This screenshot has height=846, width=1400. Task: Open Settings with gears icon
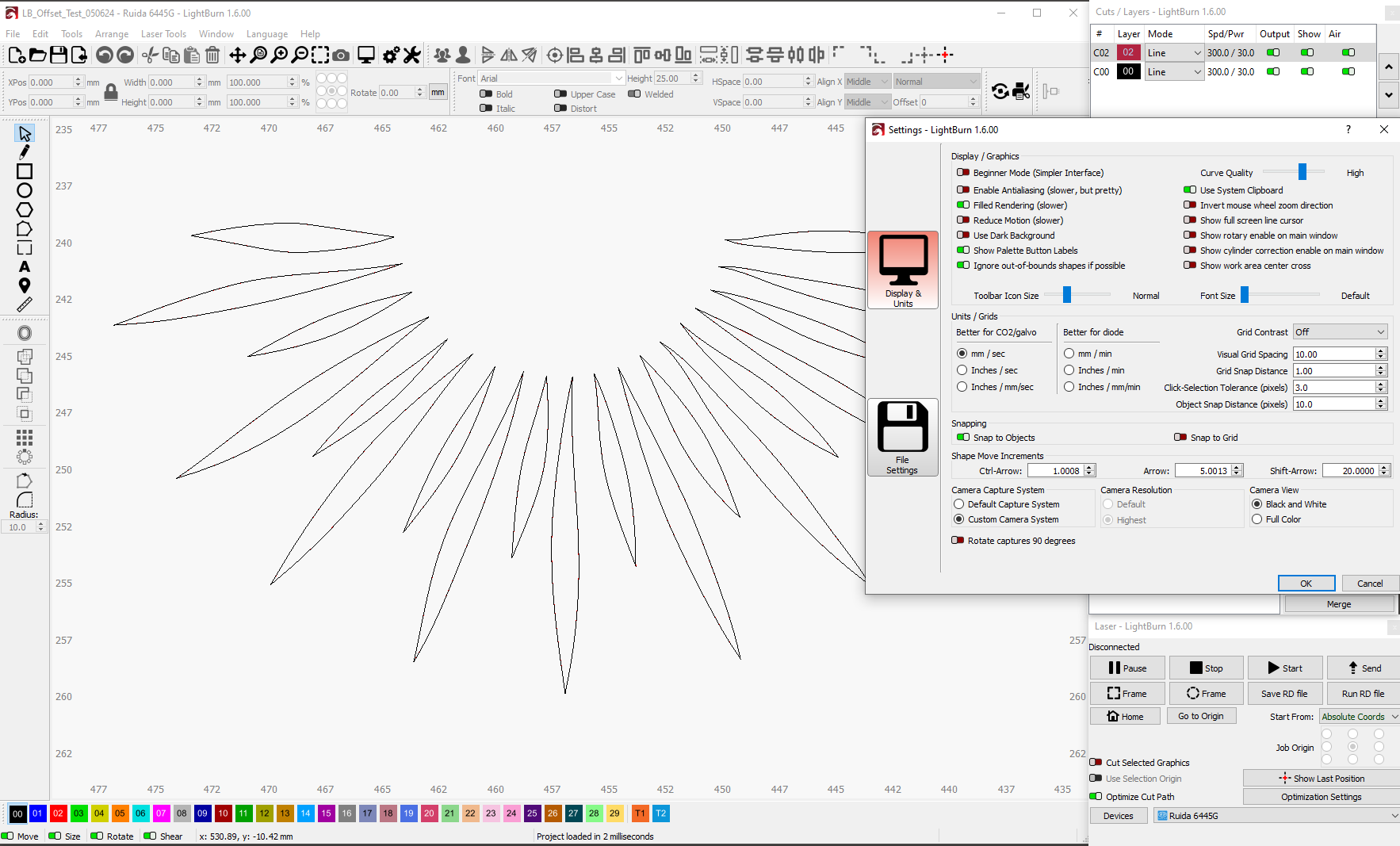click(x=391, y=55)
